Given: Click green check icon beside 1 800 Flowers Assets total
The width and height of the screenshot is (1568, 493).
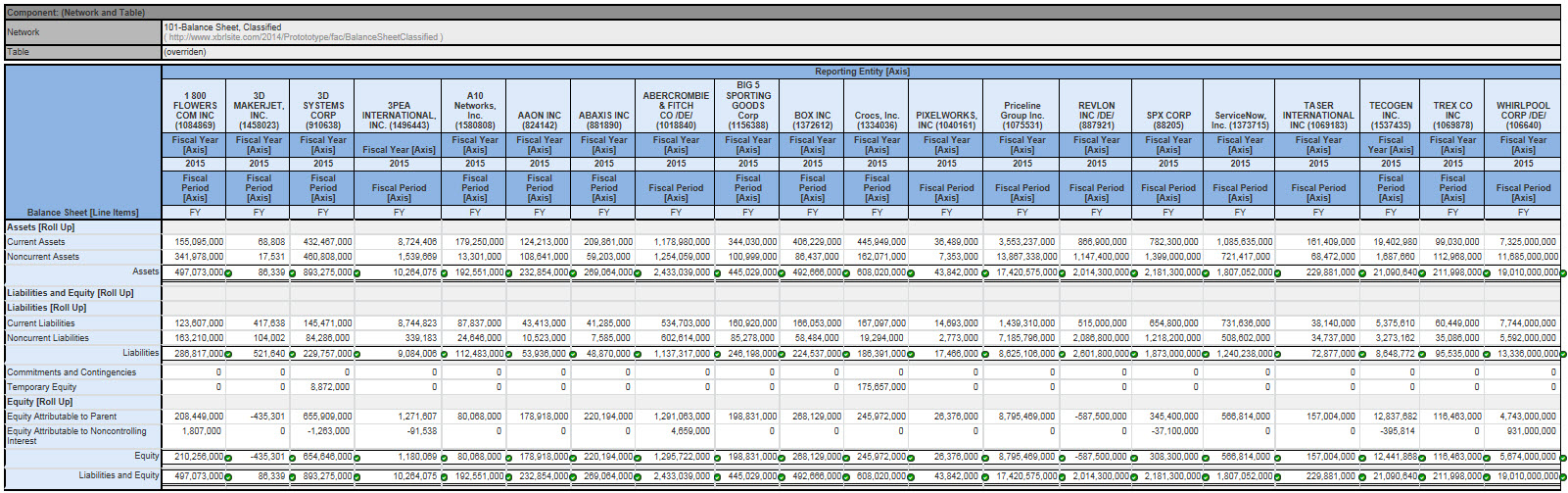Looking at the screenshot, I should (x=228, y=273).
